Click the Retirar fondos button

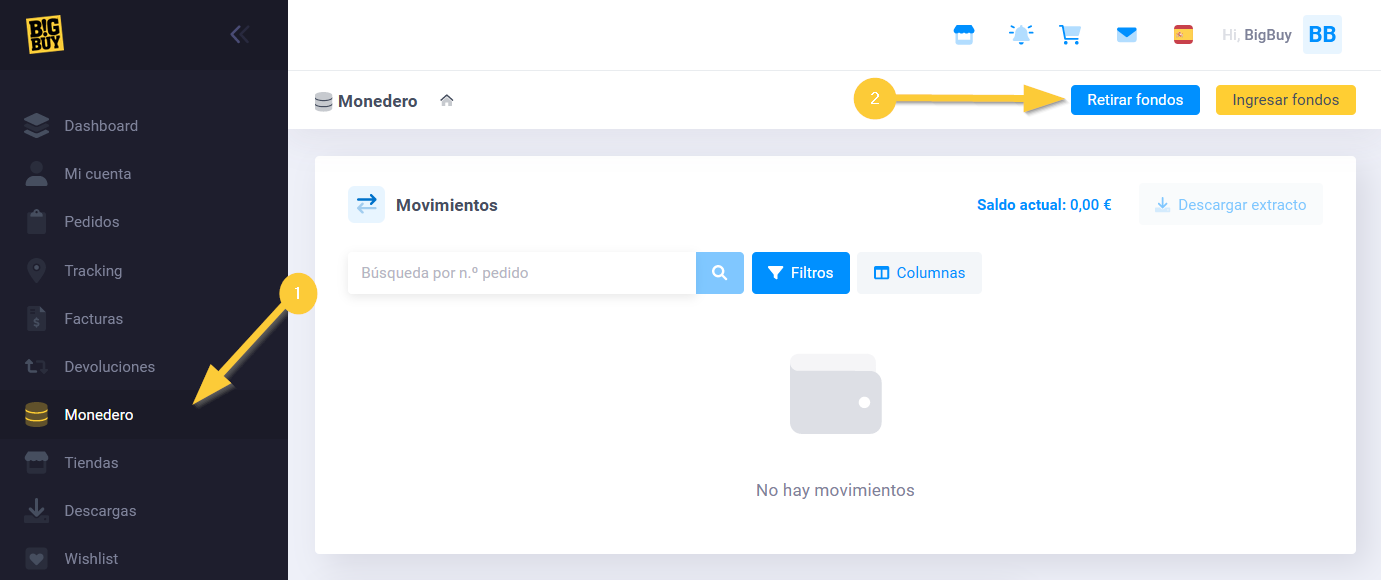[1135, 100]
